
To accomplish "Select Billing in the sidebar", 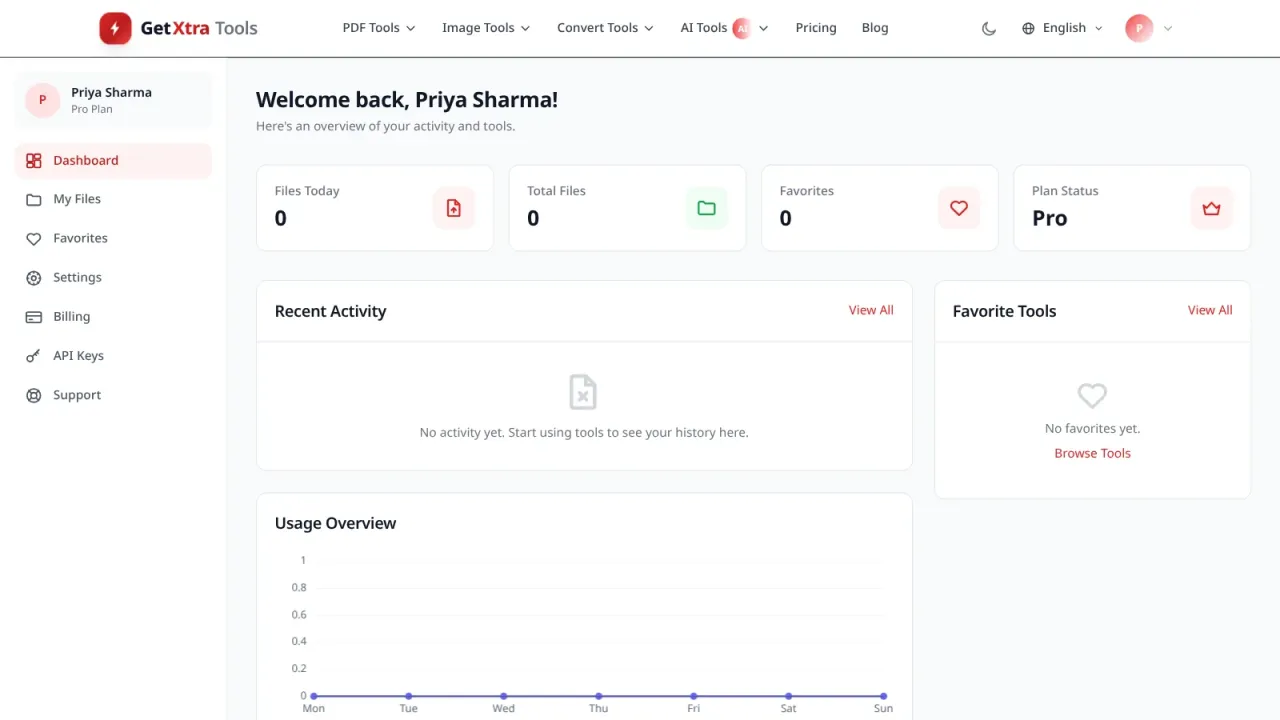I will click(x=113, y=317).
